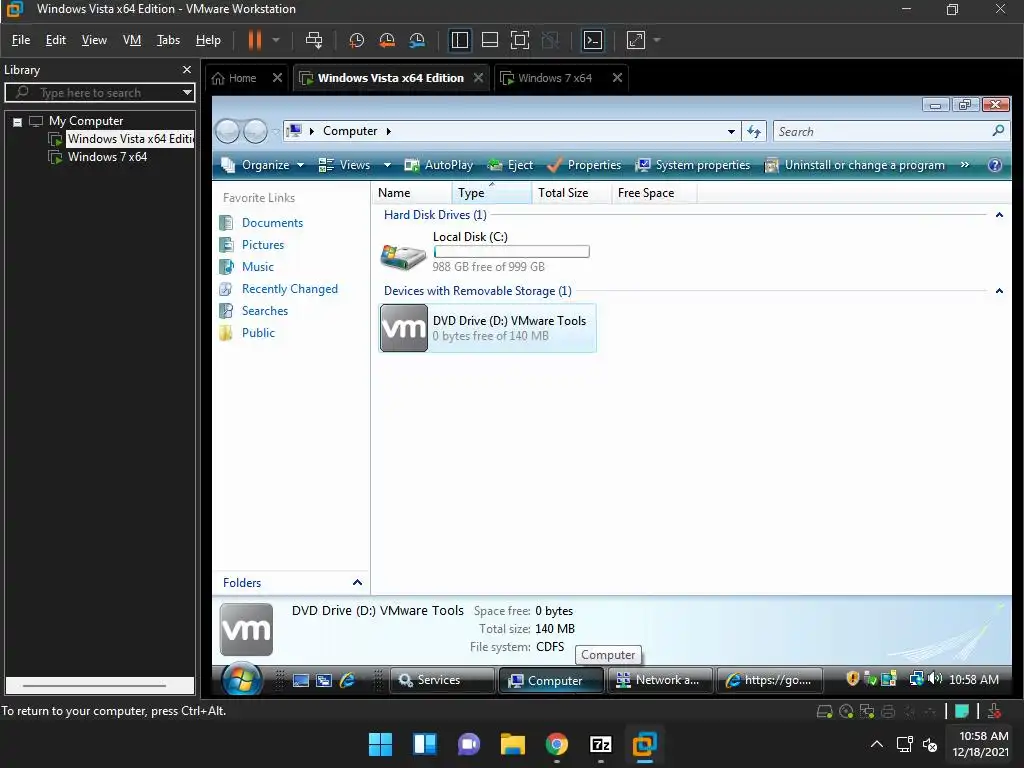This screenshot has height=768, width=1024.
Task: Open the Tabs menu
Action: (168, 40)
